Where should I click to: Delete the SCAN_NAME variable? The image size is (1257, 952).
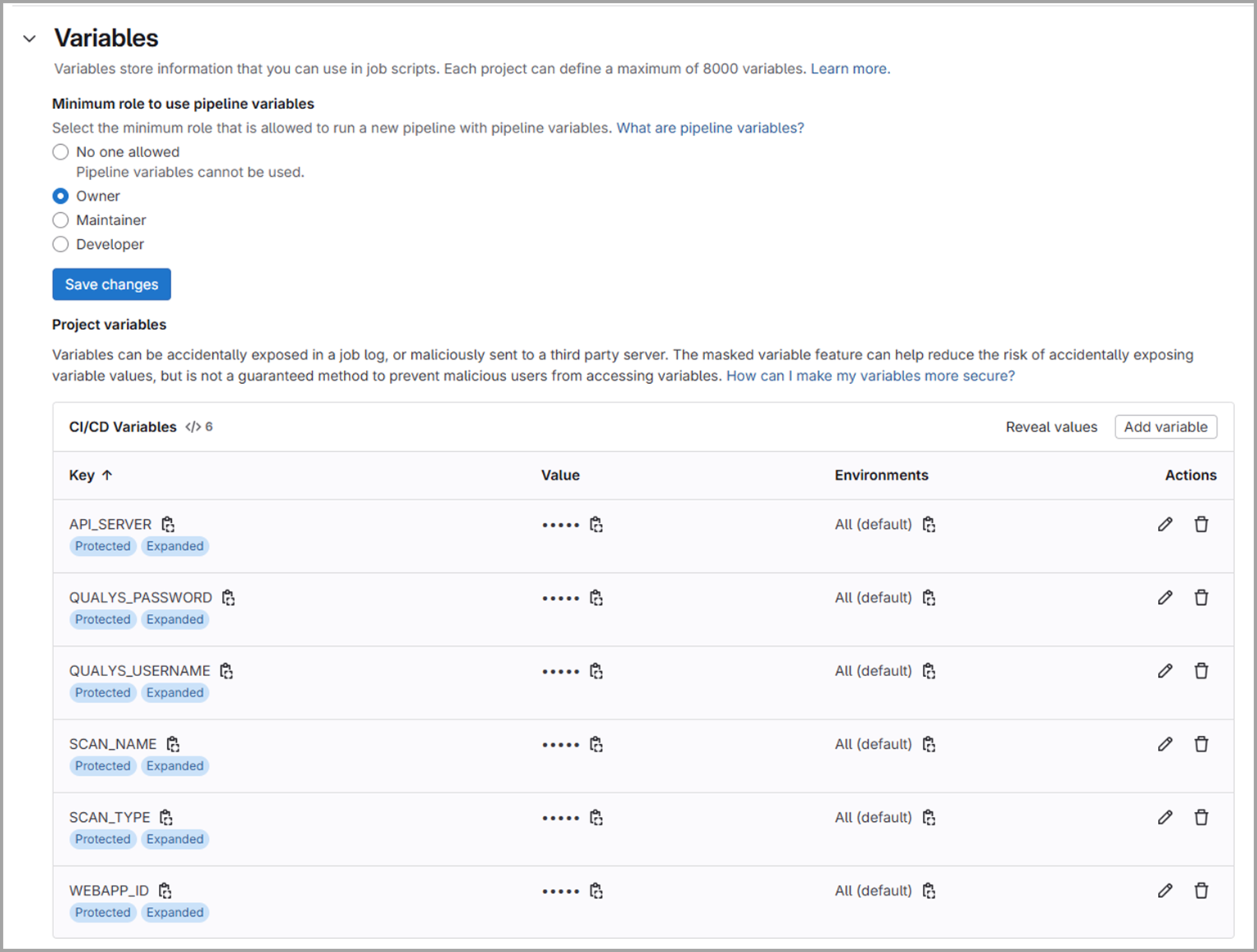pos(1201,744)
